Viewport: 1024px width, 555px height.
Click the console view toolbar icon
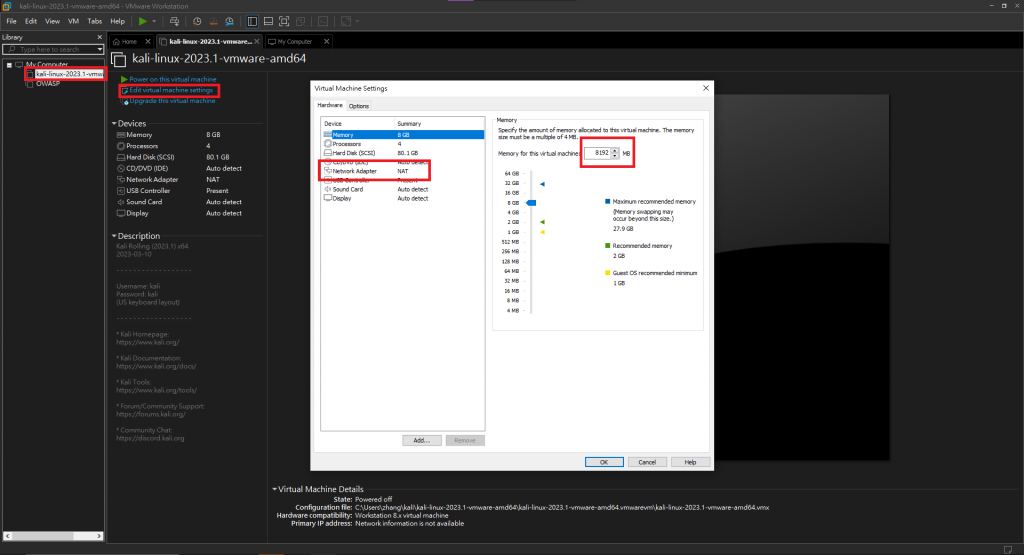[x=323, y=22]
